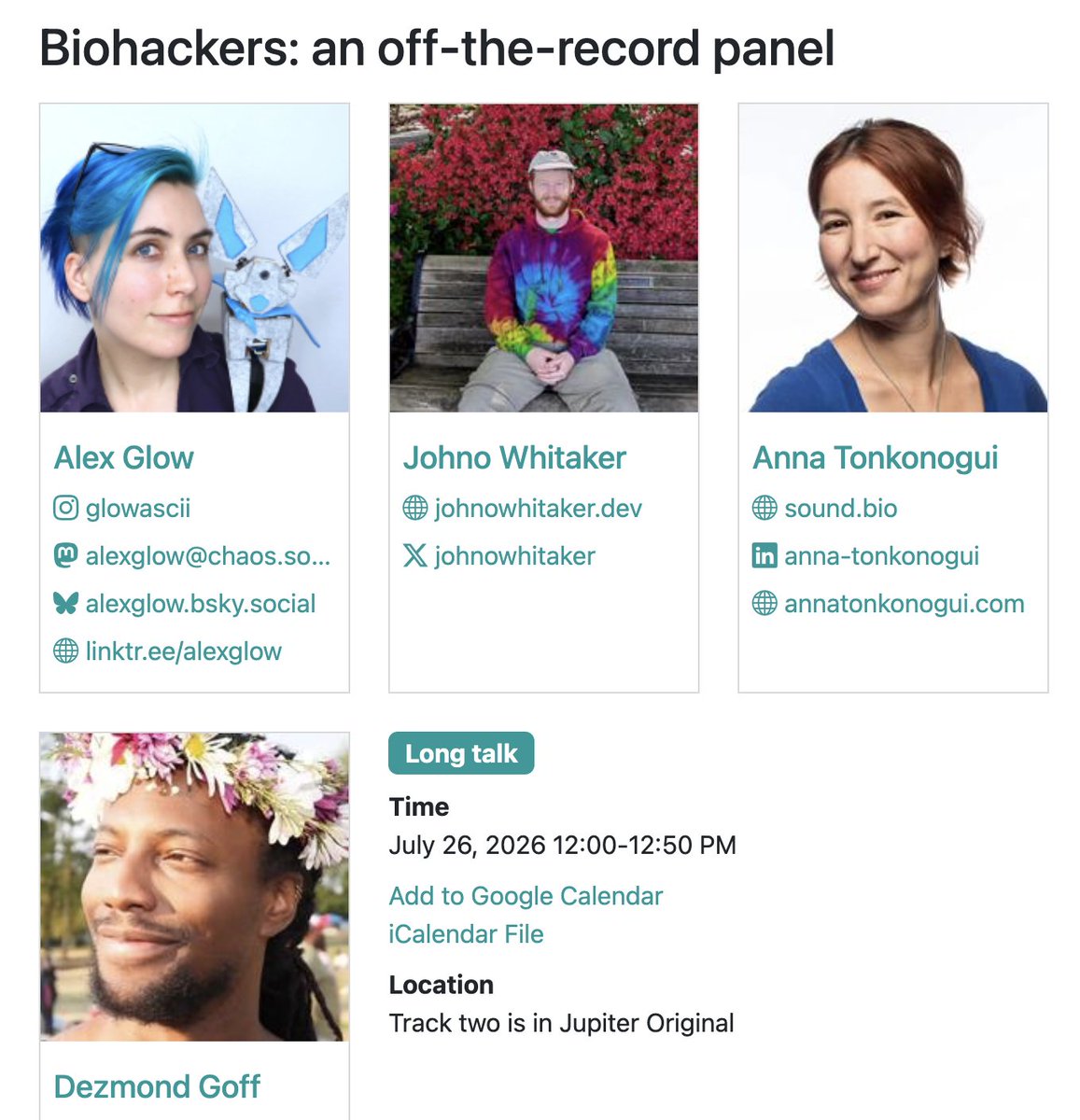
Task: Click the globe icon beside annatonkonogui.com
Action: pos(764,604)
